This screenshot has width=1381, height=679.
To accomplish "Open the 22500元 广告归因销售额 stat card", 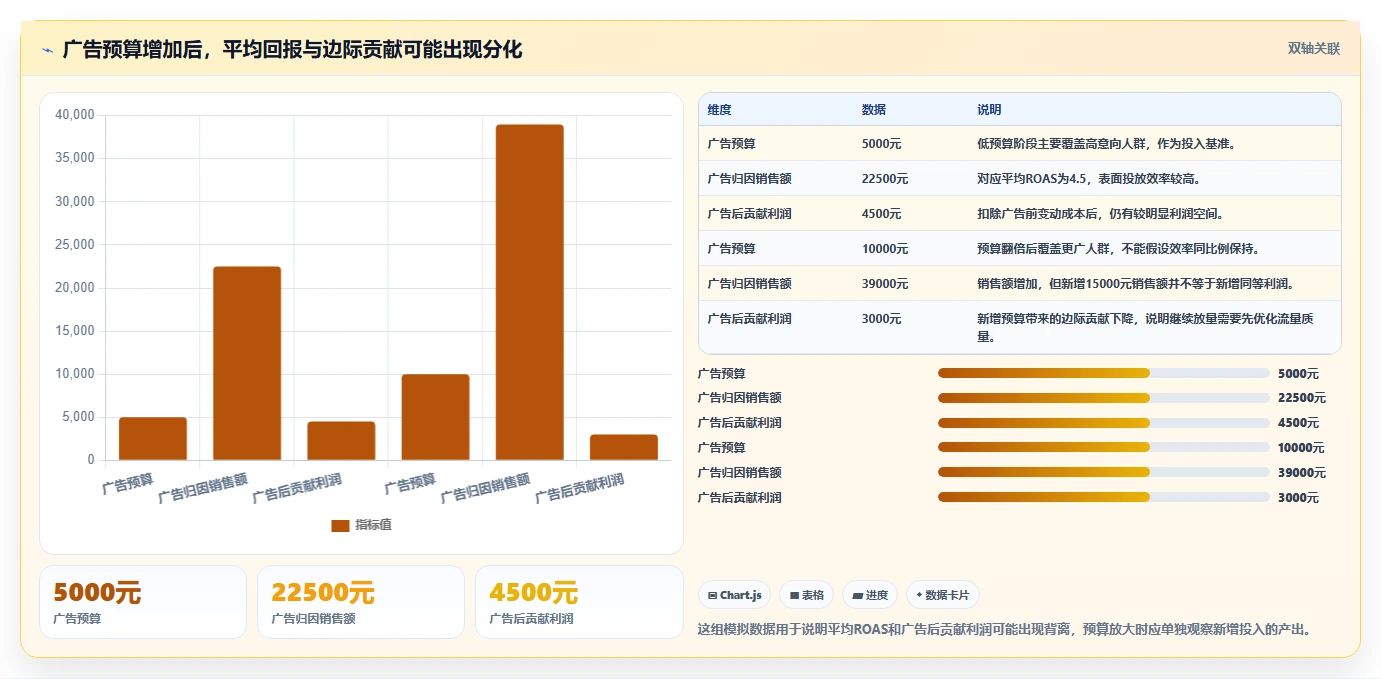I will (x=361, y=602).
